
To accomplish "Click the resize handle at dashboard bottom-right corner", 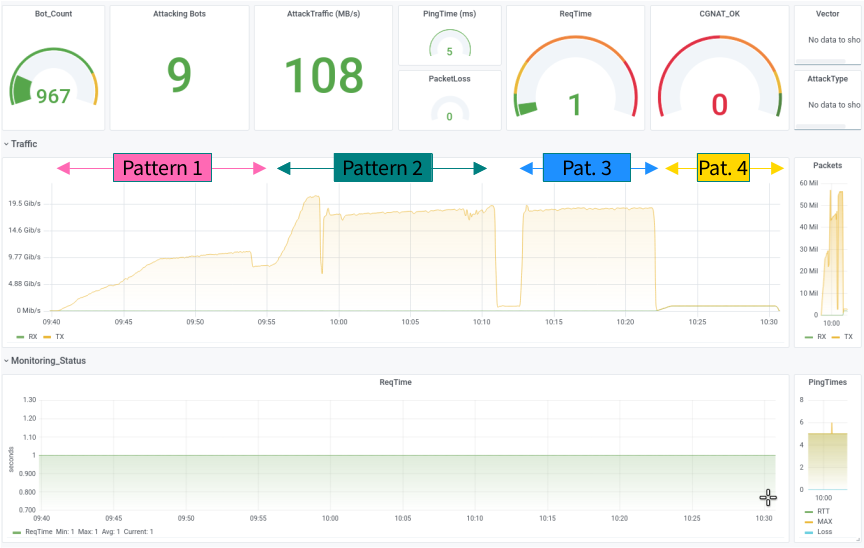I will (858, 540).
